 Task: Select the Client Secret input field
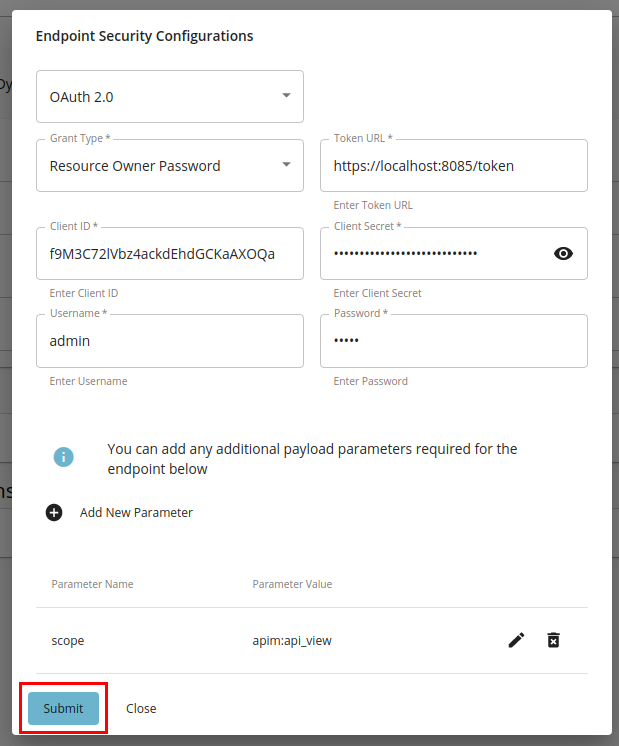tap(435, 253)
